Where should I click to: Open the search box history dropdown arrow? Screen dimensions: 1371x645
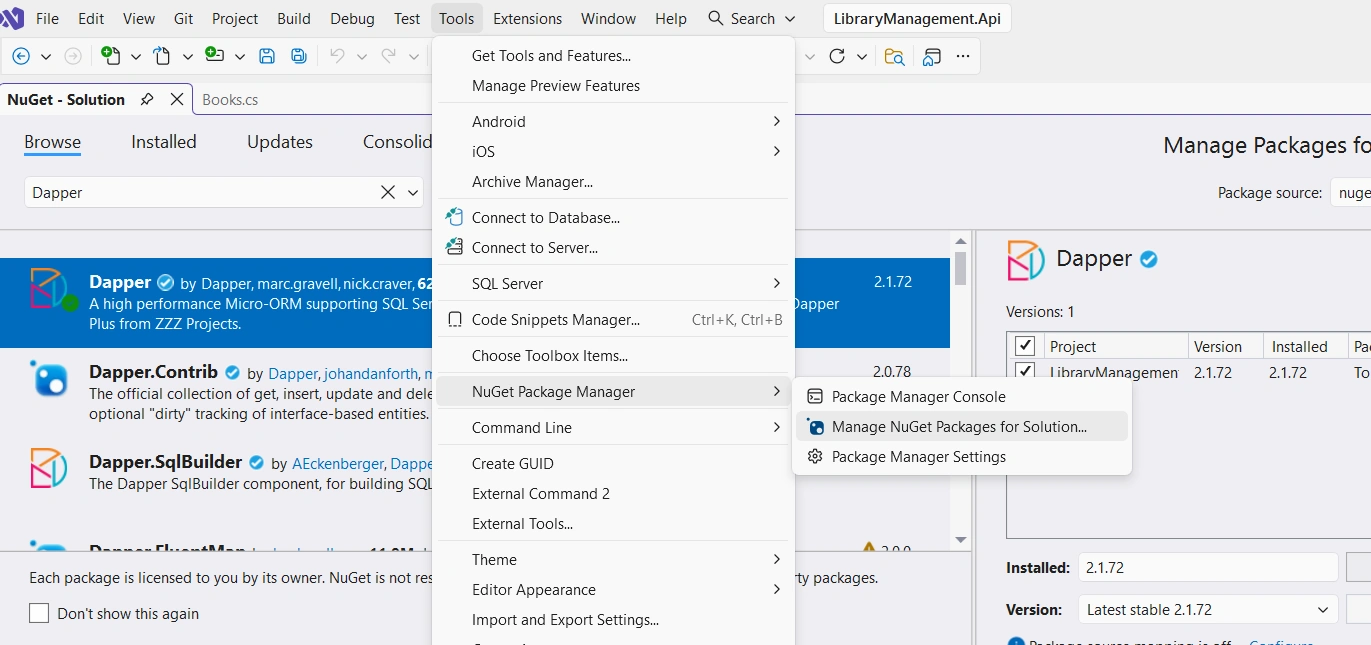point(413,192)
